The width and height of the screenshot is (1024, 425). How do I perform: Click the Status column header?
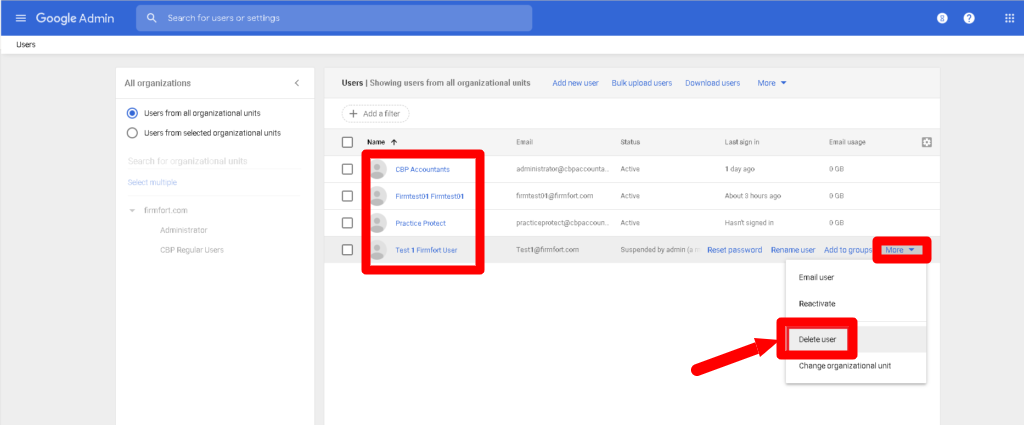click(630, 142)
